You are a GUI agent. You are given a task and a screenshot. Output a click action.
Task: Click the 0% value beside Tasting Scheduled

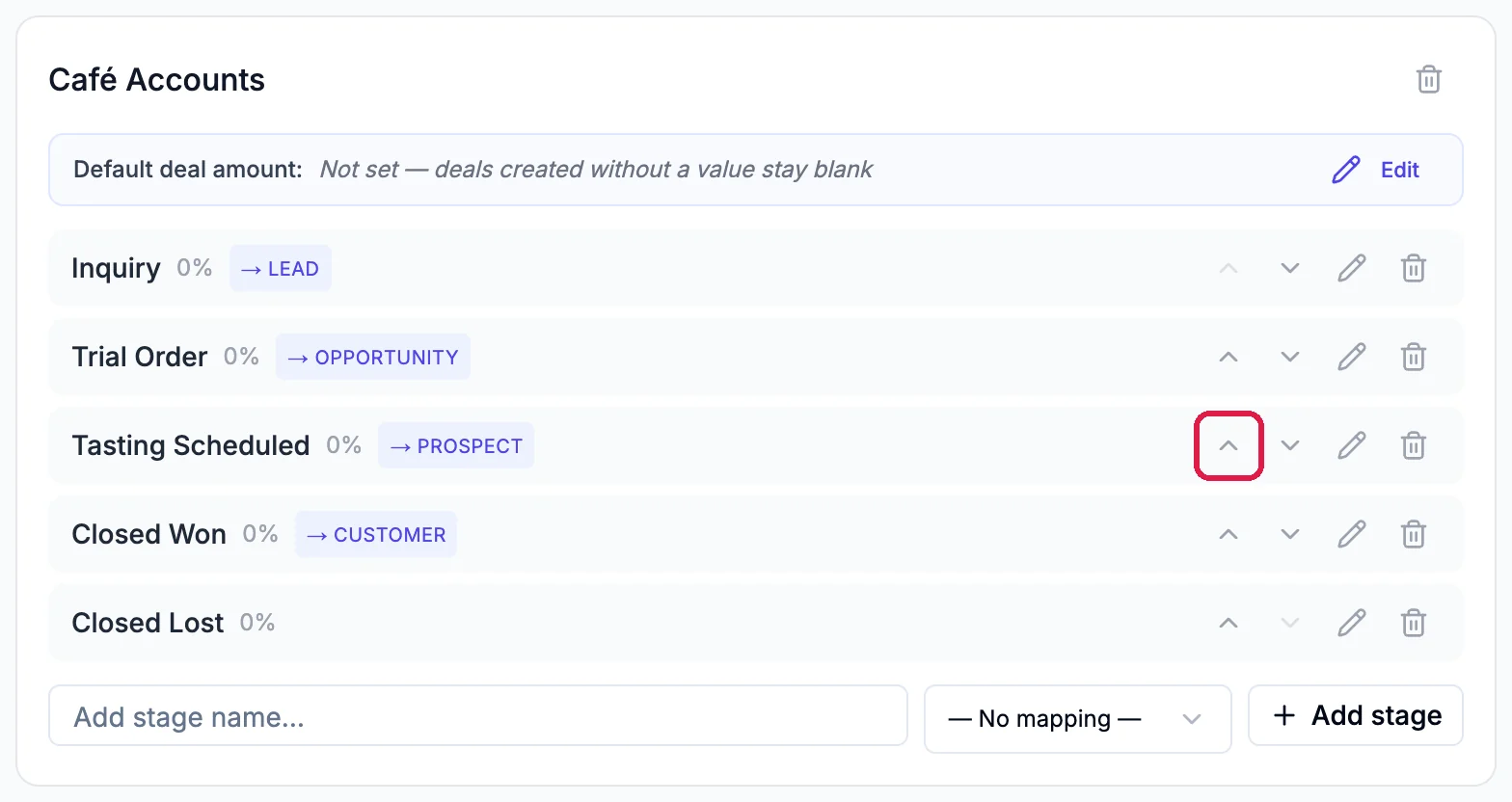click(344, 445)
